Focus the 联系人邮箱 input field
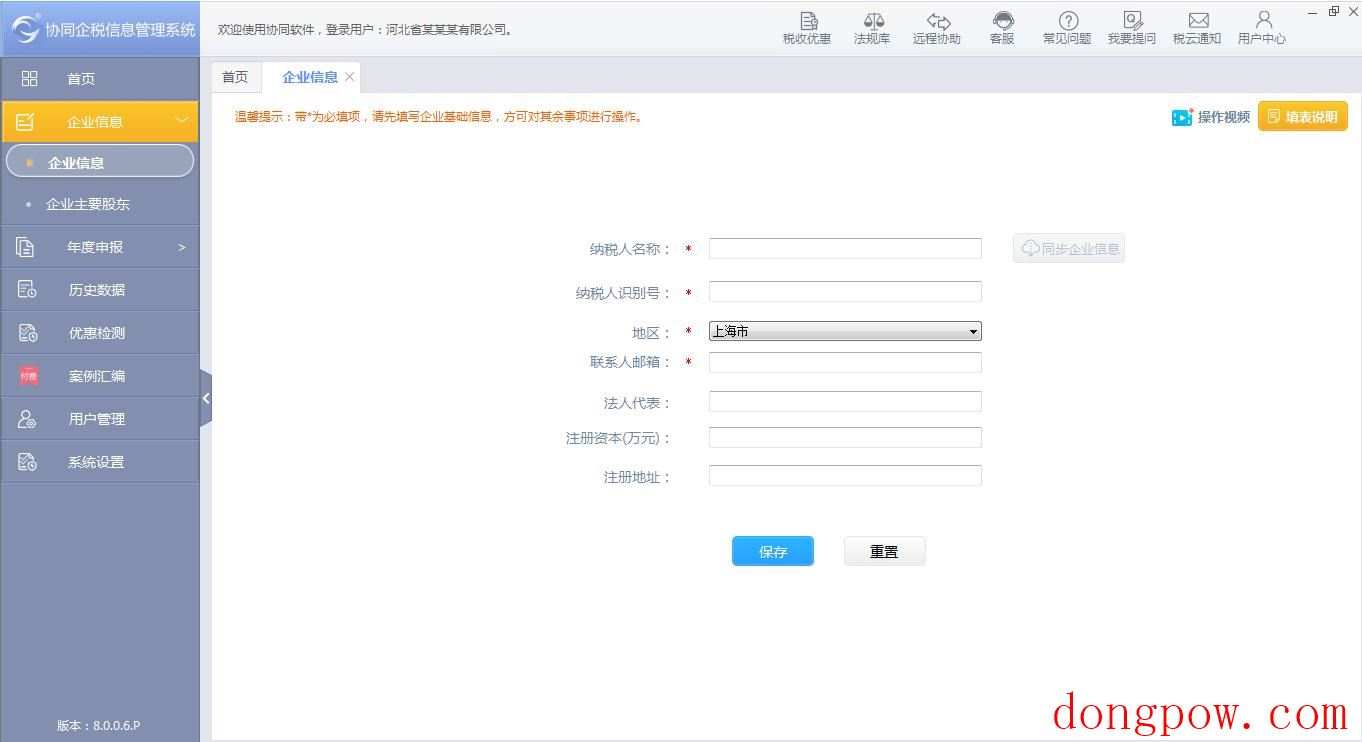Viewport: 1362px width, 742px height. tap(845, 362)
